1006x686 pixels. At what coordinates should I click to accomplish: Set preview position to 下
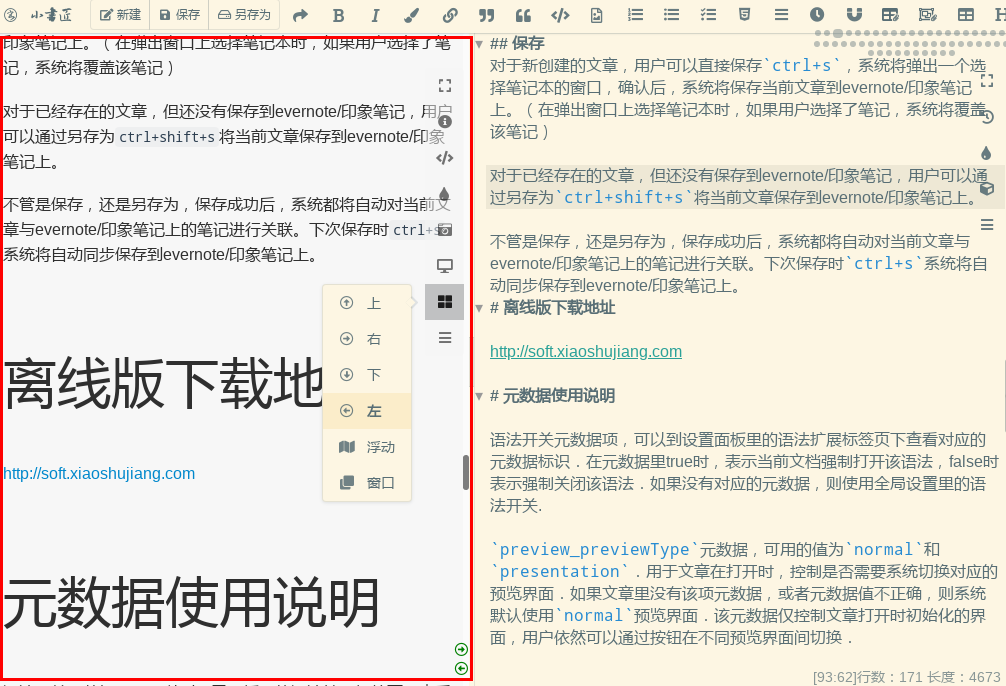click(x=367, y=375)
